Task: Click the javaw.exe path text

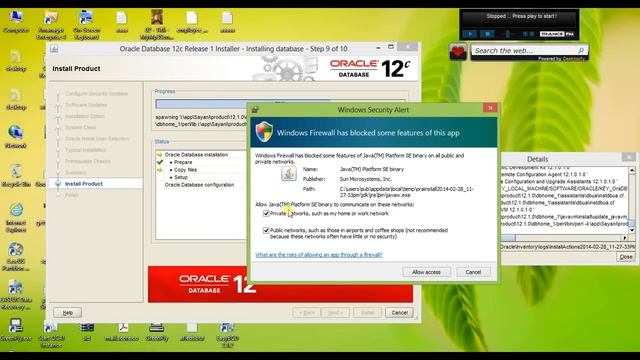Action: (x=407, y=192)
